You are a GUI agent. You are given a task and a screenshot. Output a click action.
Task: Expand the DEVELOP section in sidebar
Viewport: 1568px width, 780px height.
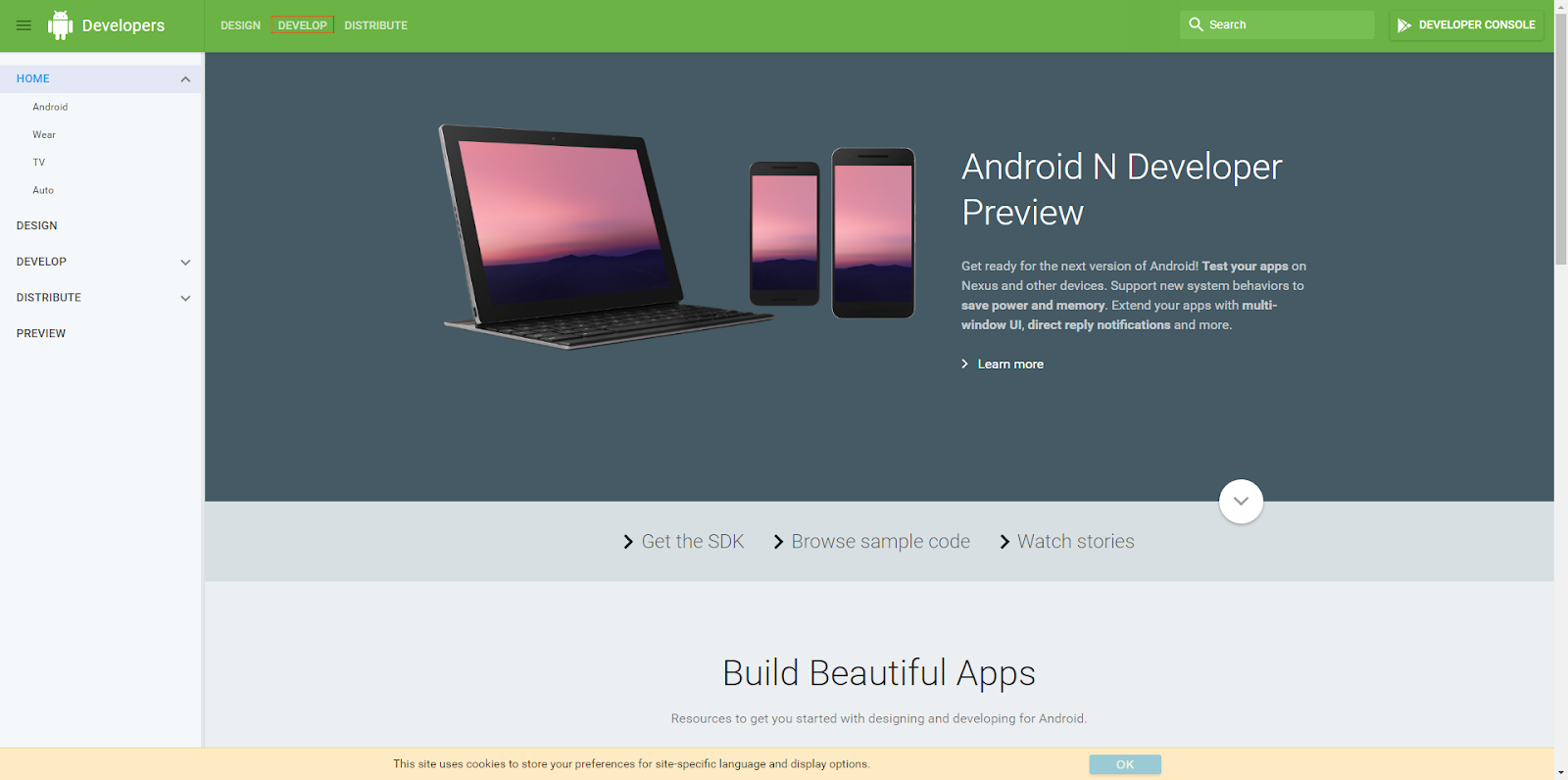(x=185, y=263)
